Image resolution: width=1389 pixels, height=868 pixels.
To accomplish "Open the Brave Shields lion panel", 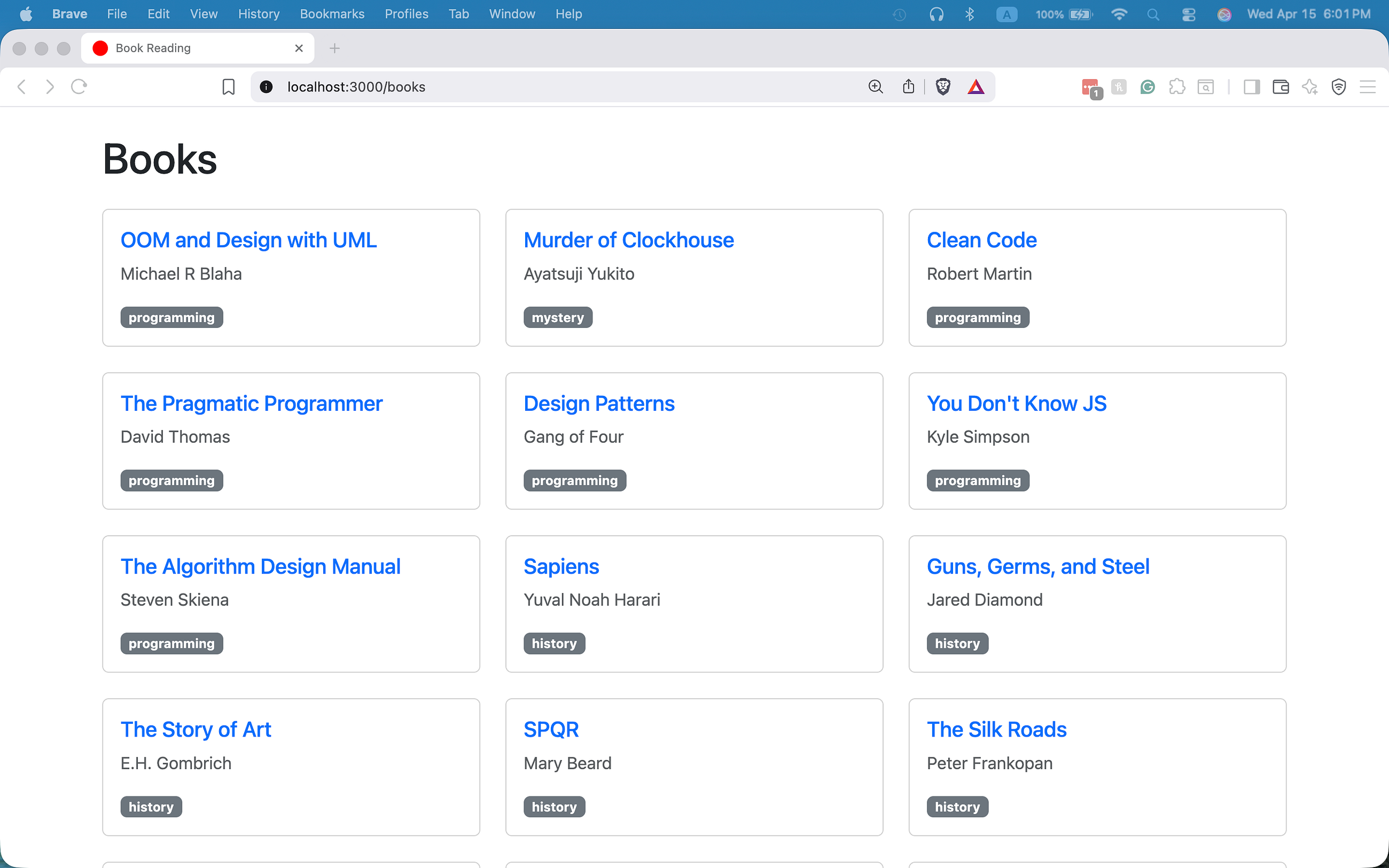I will pyautogui.click(x=943, y=87).
